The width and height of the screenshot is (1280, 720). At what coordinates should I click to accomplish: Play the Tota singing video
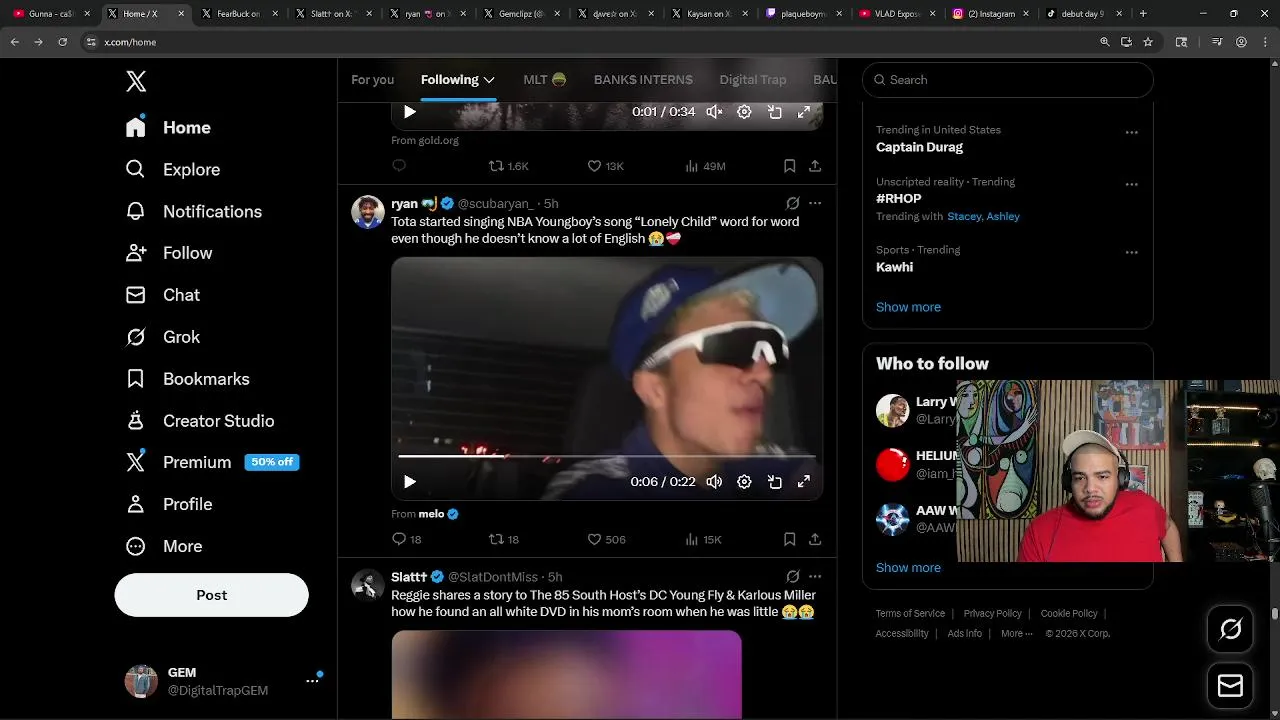[409, 482]
